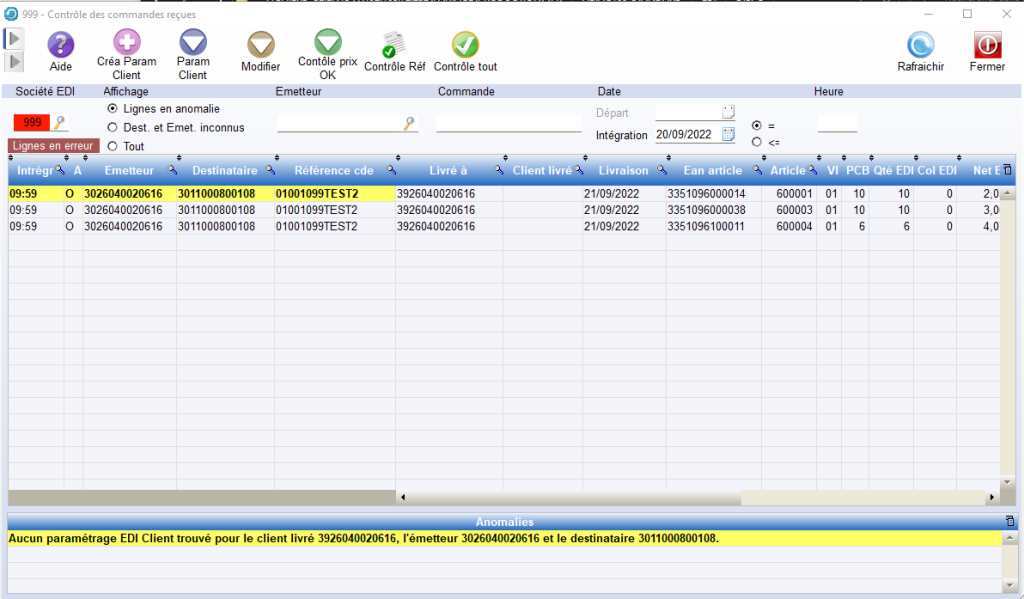Open the Intégration date calendar picker

(x=728, y=134)
